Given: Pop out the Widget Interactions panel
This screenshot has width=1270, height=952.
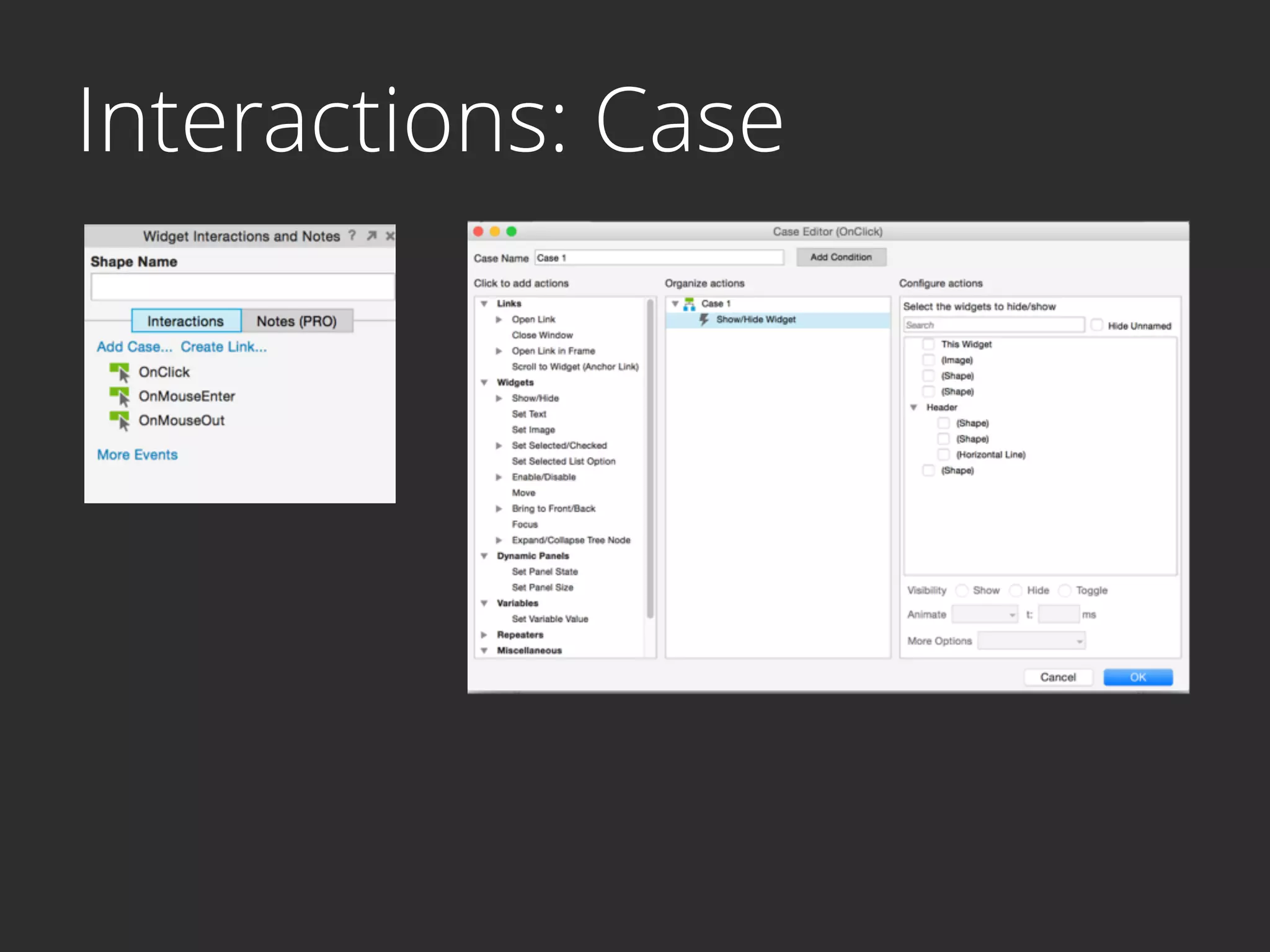Looking at the screenshot, I should point(371,236).
